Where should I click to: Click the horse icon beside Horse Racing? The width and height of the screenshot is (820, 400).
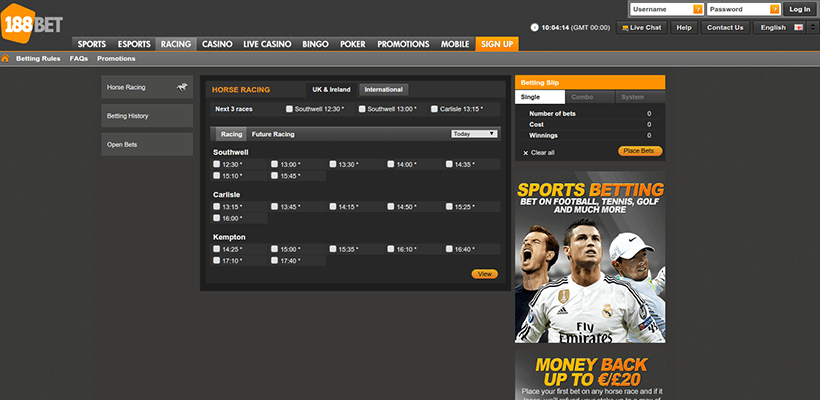point(182,87)
